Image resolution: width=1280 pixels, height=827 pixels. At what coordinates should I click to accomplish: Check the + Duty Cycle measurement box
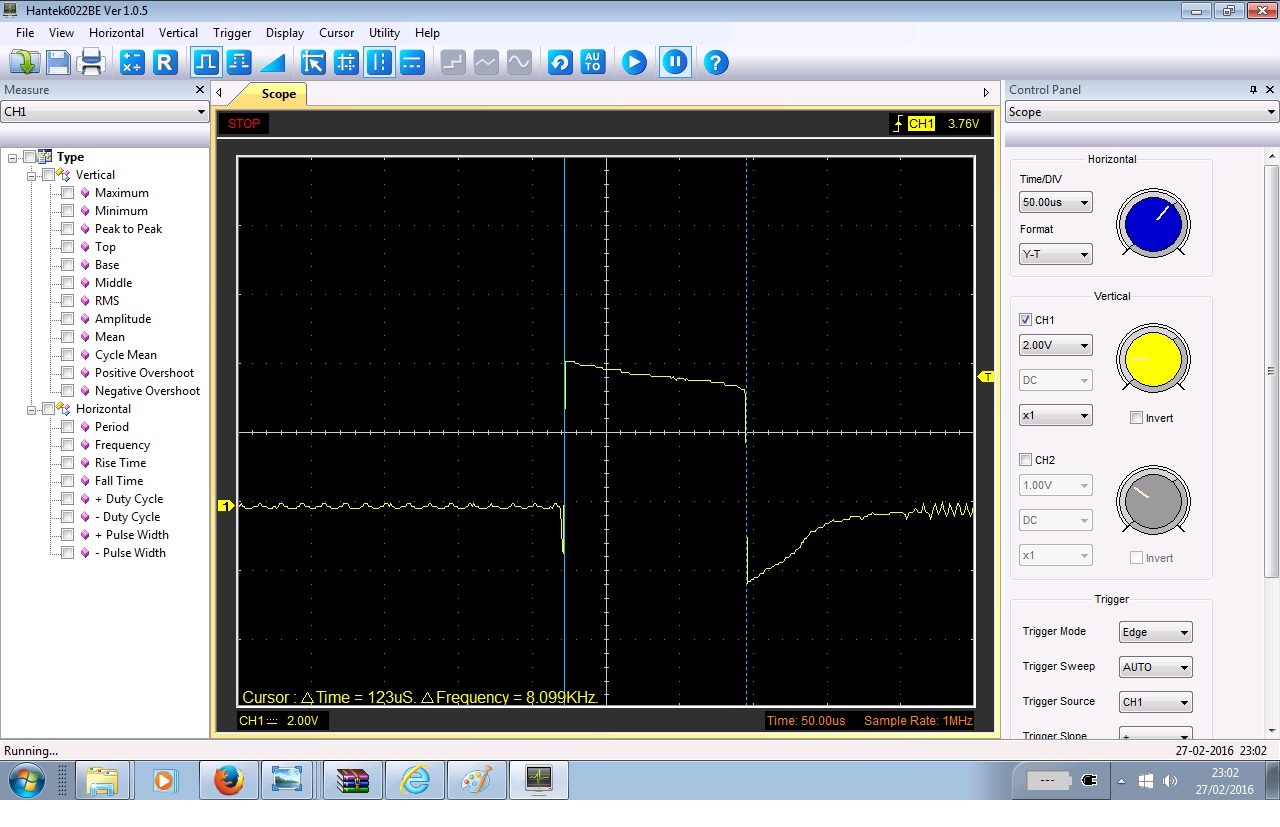[x=67, y=499]
